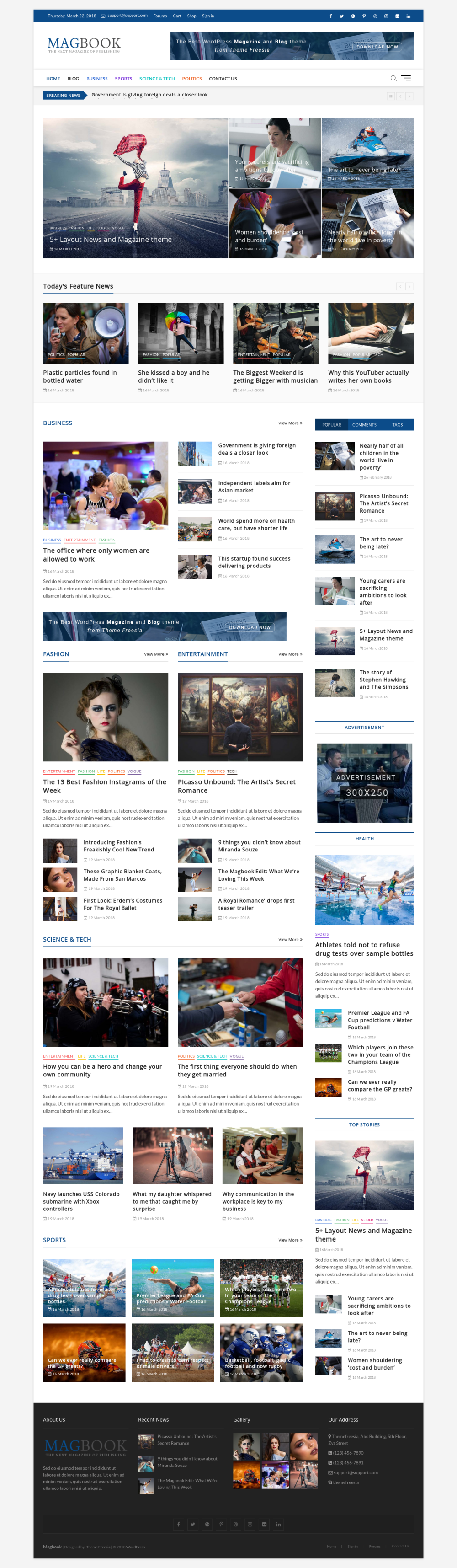Click 'Picasso Unbound' thumbnail in the Popular list
This screenshot has height=1568, width=457.
pyautogui.click(x=335, y=506)
